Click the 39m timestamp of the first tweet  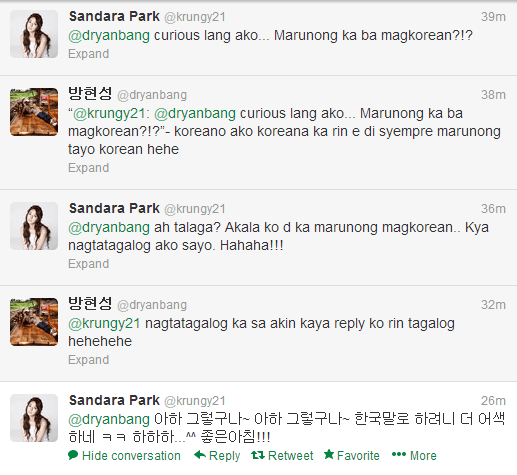point(493,16)
